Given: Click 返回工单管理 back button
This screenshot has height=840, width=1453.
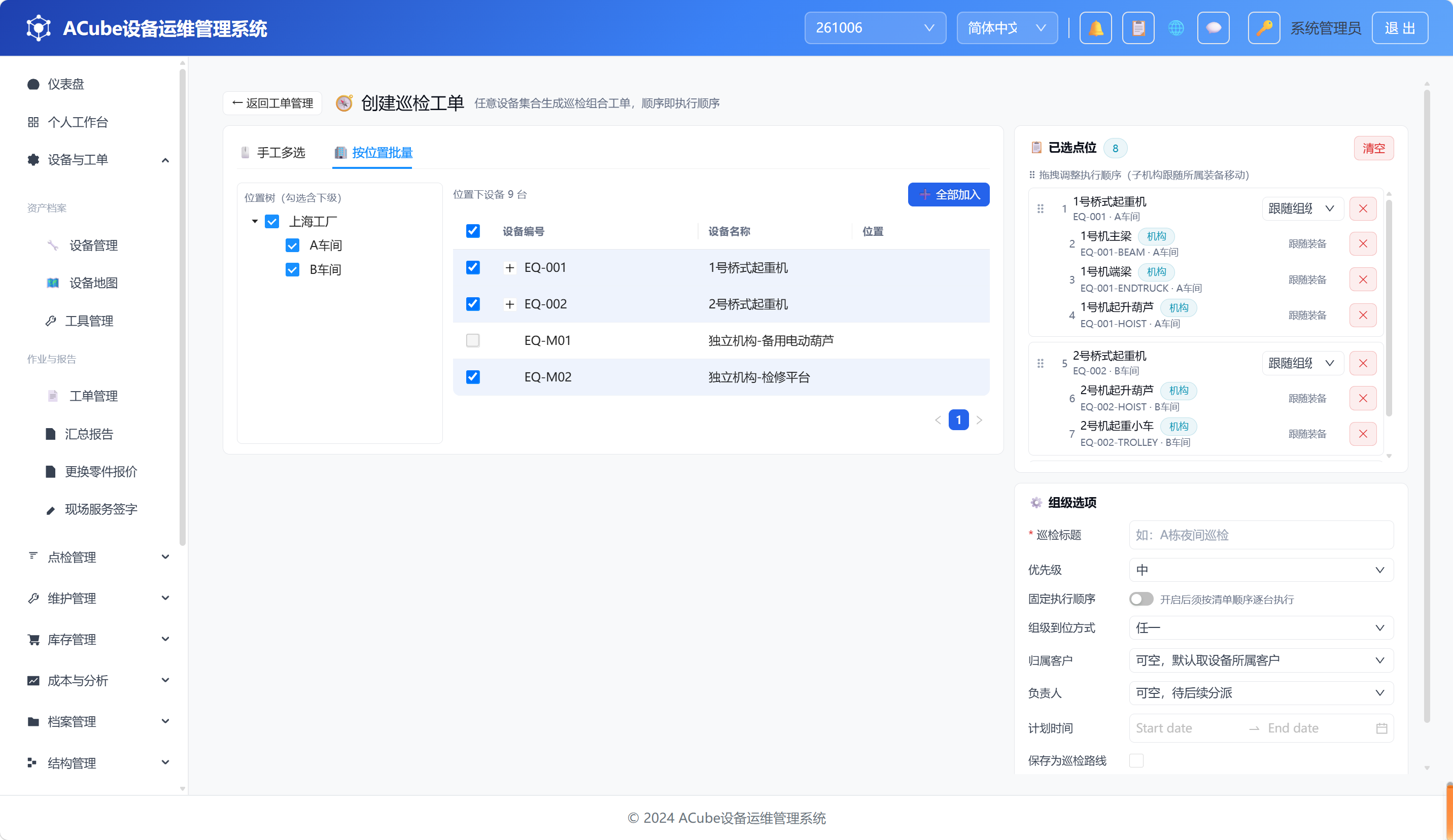Looking at the screenshot, I should tap(272, 103).
